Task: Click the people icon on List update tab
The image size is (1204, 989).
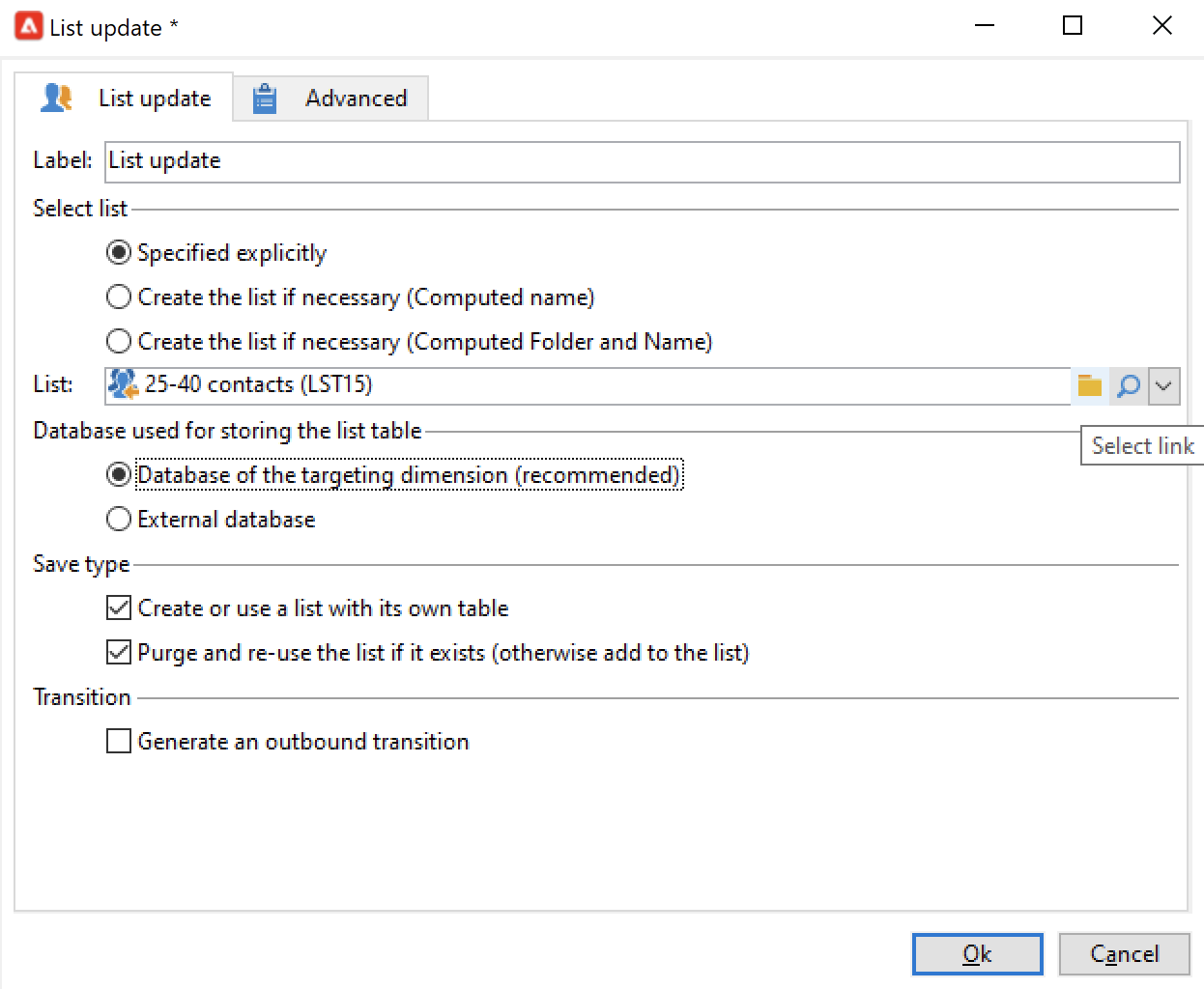Action: pyautogui.click(x=56, y=98)
